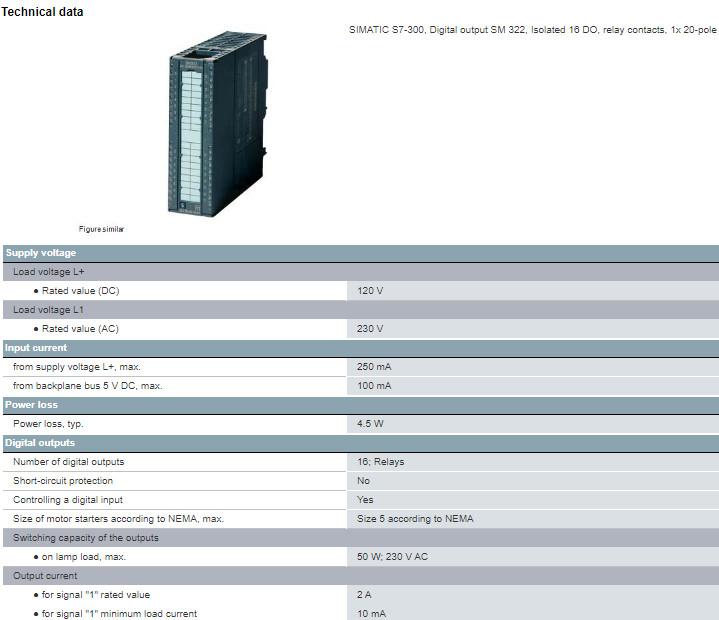719x620 pixels.
Task: Select the Input current section header
Action: 361,348
